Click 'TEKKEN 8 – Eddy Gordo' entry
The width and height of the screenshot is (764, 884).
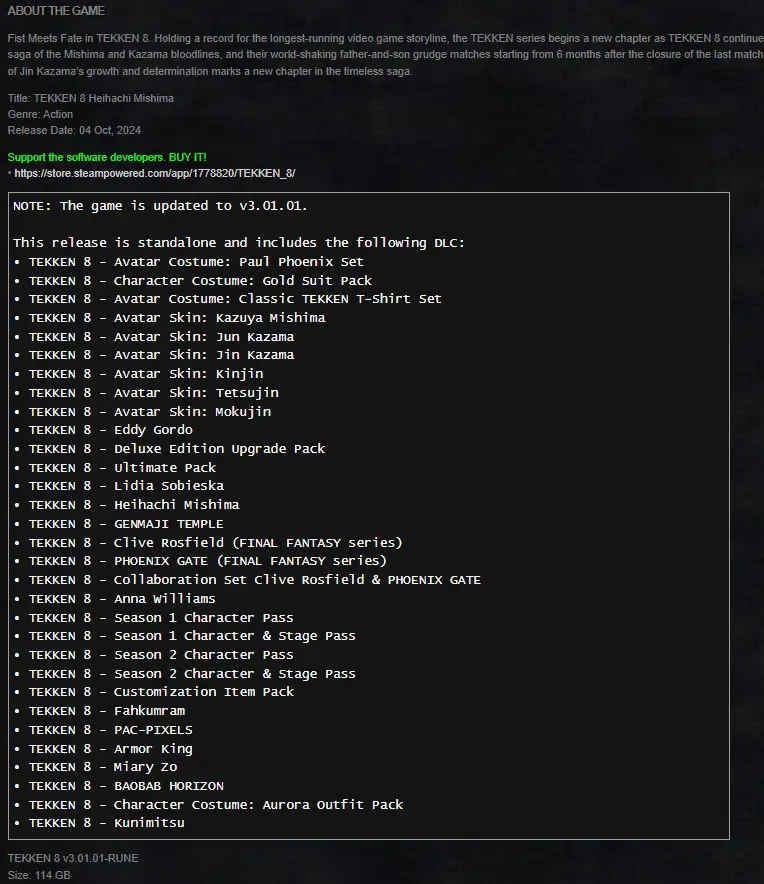pyautogui.click(x=111, y=430)
